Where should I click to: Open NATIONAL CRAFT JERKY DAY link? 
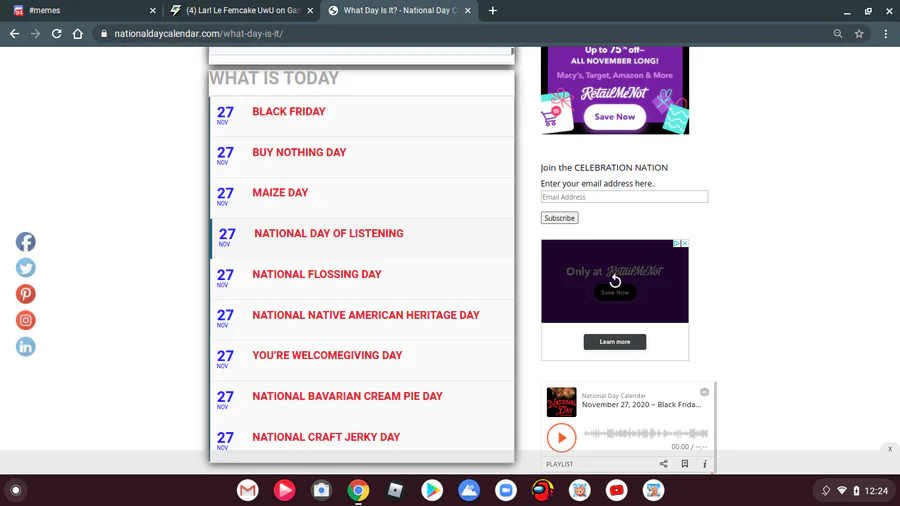click(x=326, y=437)
